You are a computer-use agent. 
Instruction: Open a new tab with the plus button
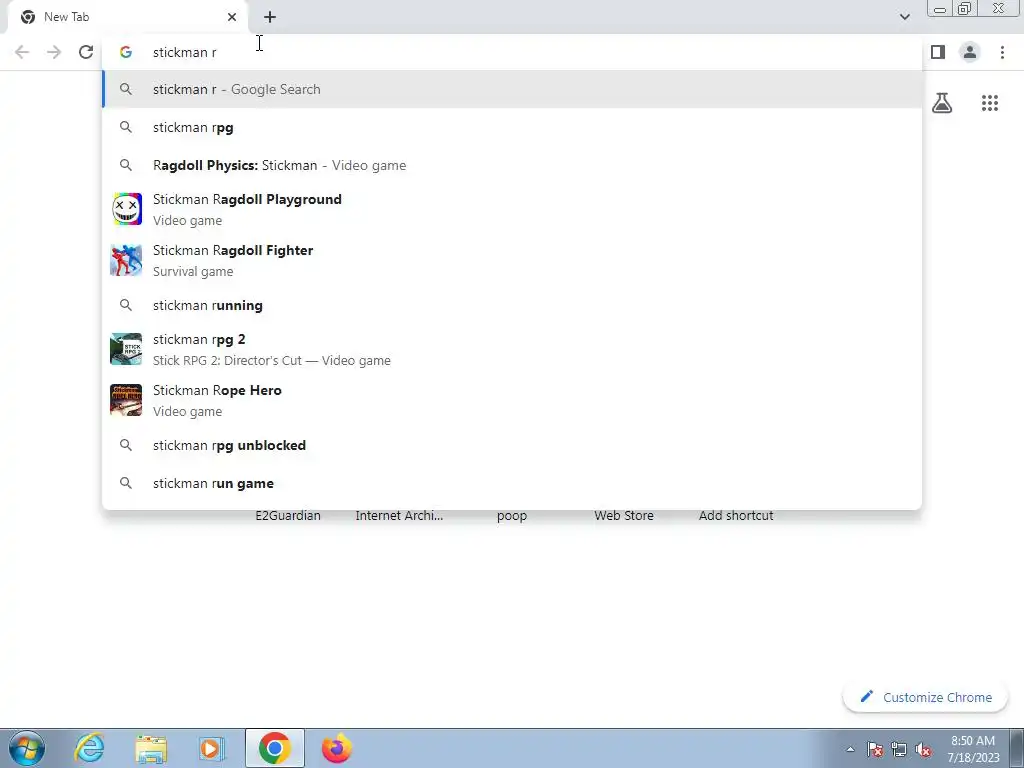click(x=270, y=17)
